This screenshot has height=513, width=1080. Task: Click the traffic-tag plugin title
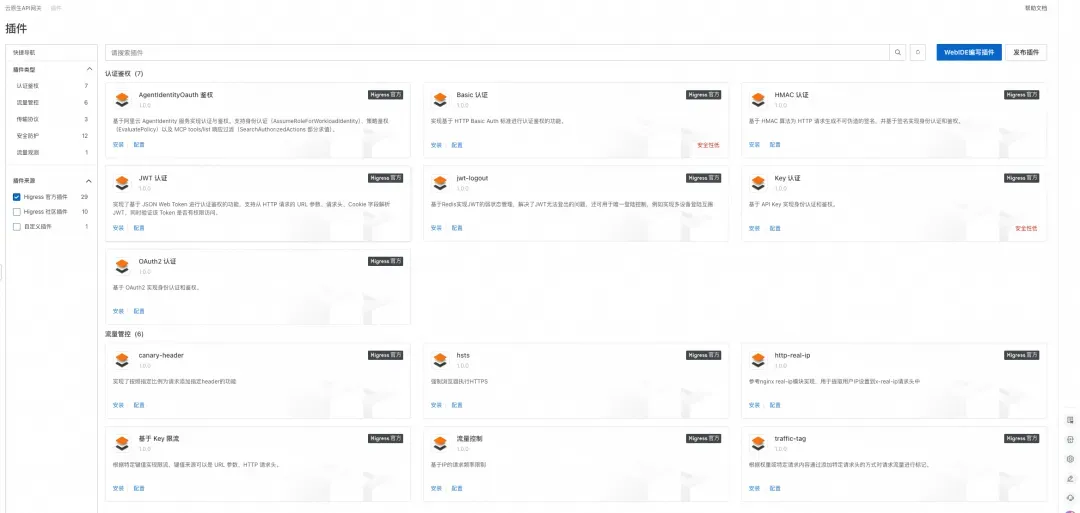tap(791, 438)
